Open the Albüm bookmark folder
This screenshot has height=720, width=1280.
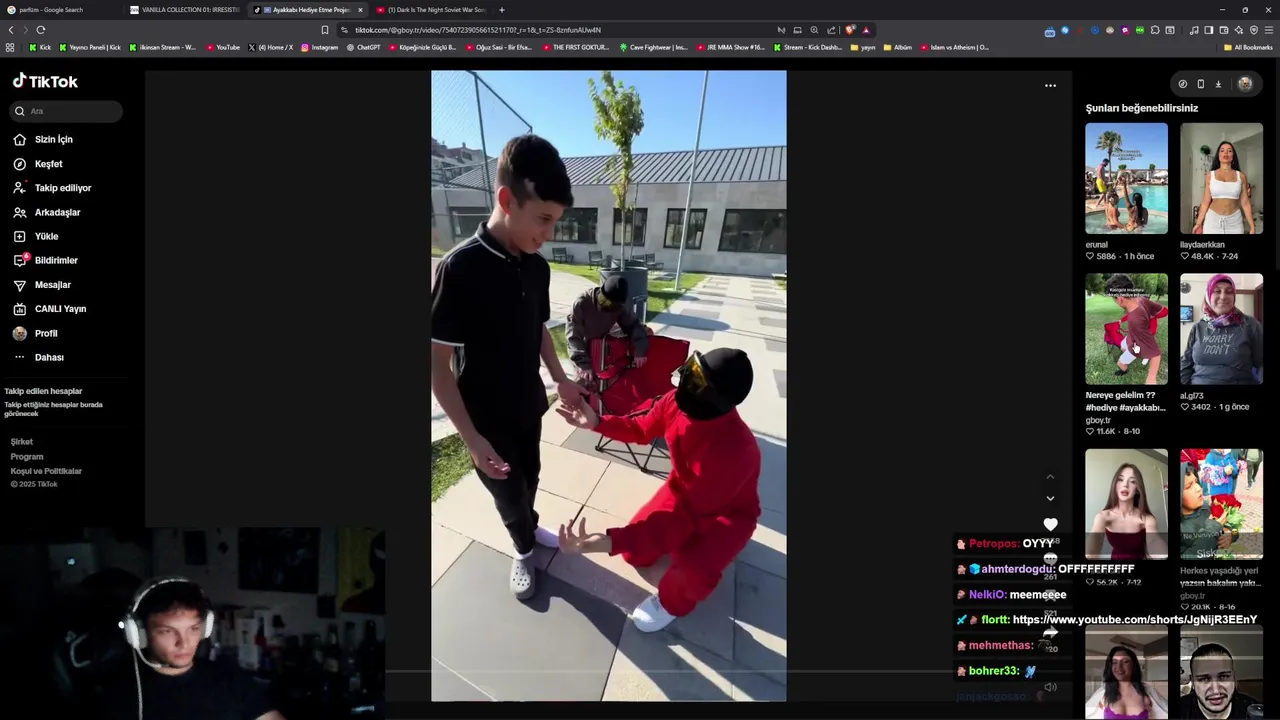[898, 47]
